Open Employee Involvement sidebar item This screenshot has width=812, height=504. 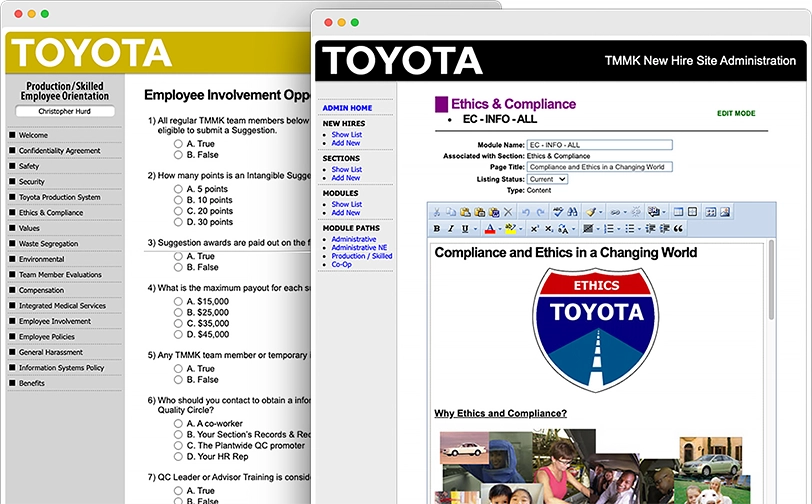pyautogui.click(x=55, y=321)
